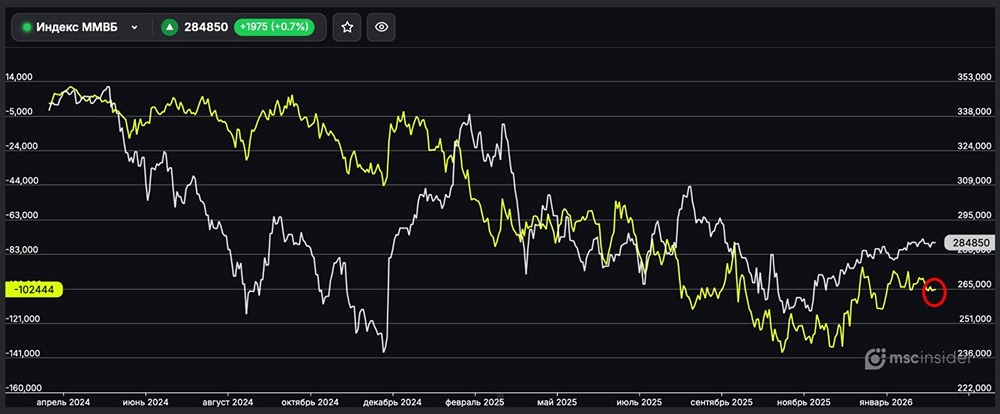This screenshot has width=1000, height=414.
Task: Click the red circled marker on yellow line
Action: (934, 290)
